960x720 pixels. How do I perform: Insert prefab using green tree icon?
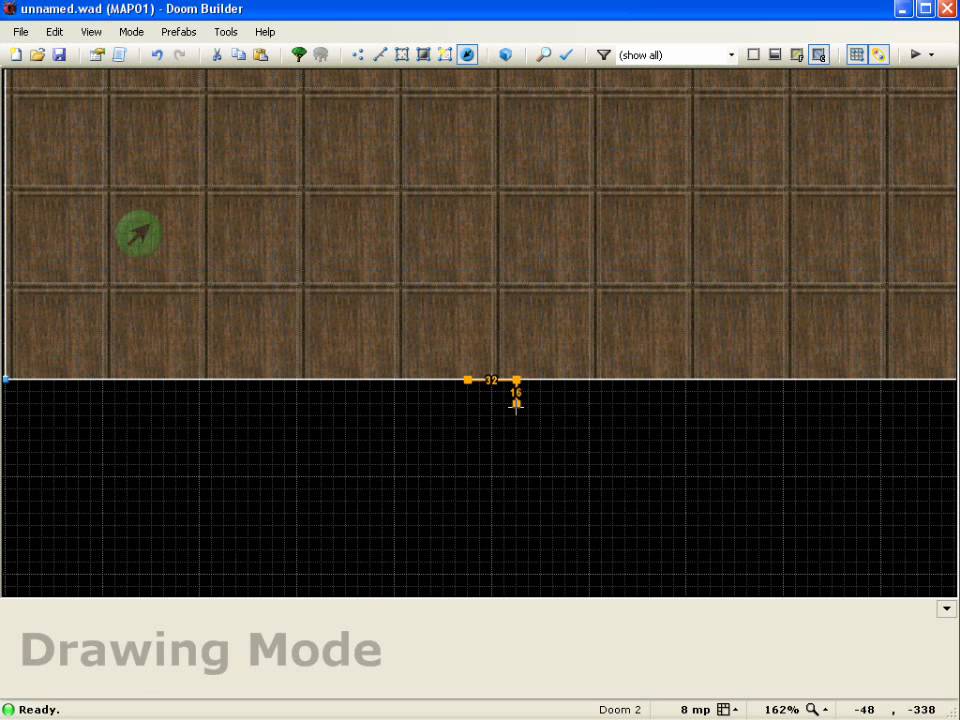tap(299, 54)
